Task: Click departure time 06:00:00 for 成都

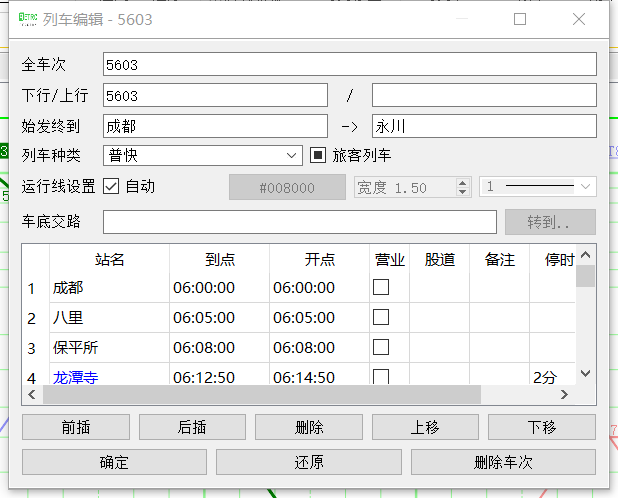Action: click(x=320, y=288)
